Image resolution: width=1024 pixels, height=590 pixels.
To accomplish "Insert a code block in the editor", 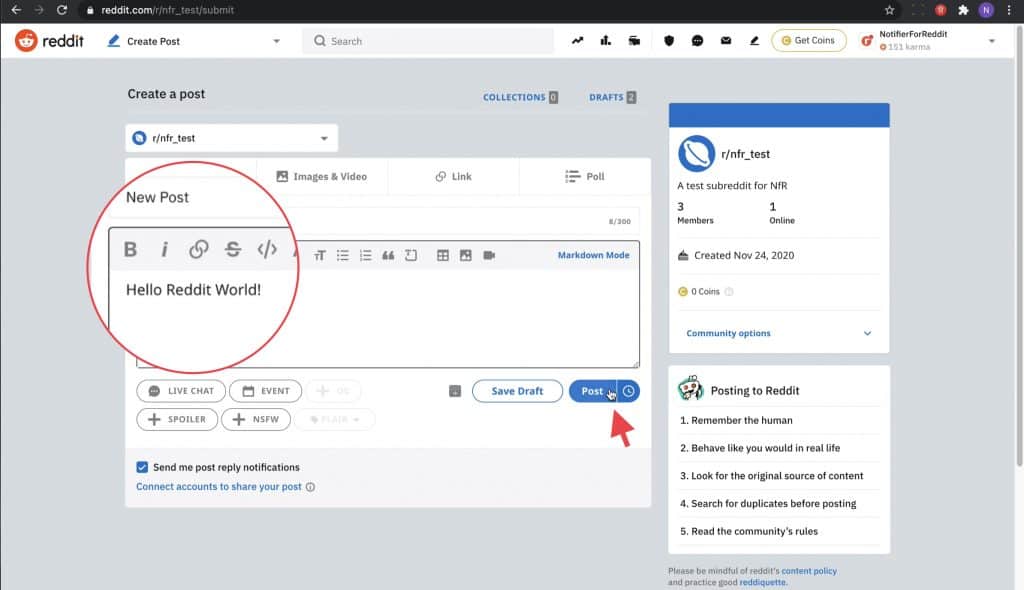I will [411, 255].
